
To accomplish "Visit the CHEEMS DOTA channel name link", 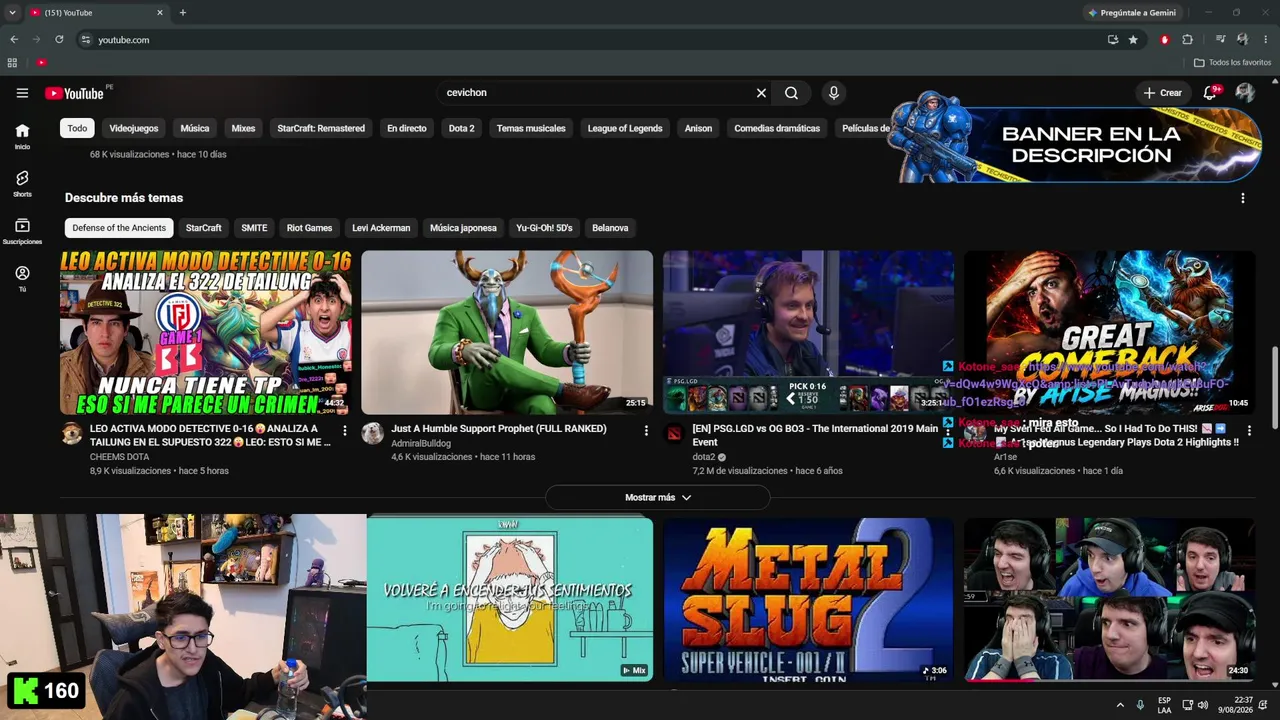I will [x=119, y=457].
